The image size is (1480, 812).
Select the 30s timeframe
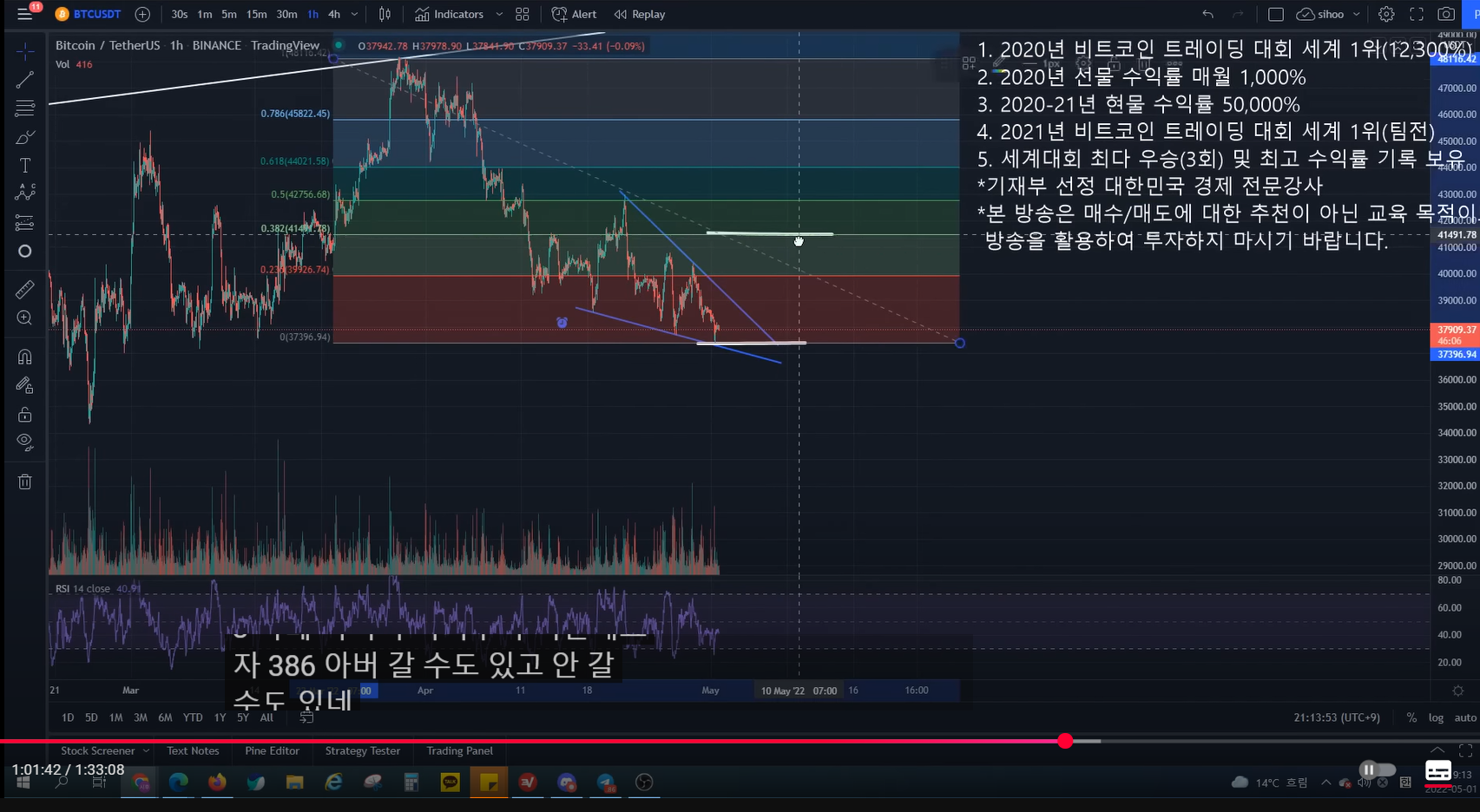point(179,14)
